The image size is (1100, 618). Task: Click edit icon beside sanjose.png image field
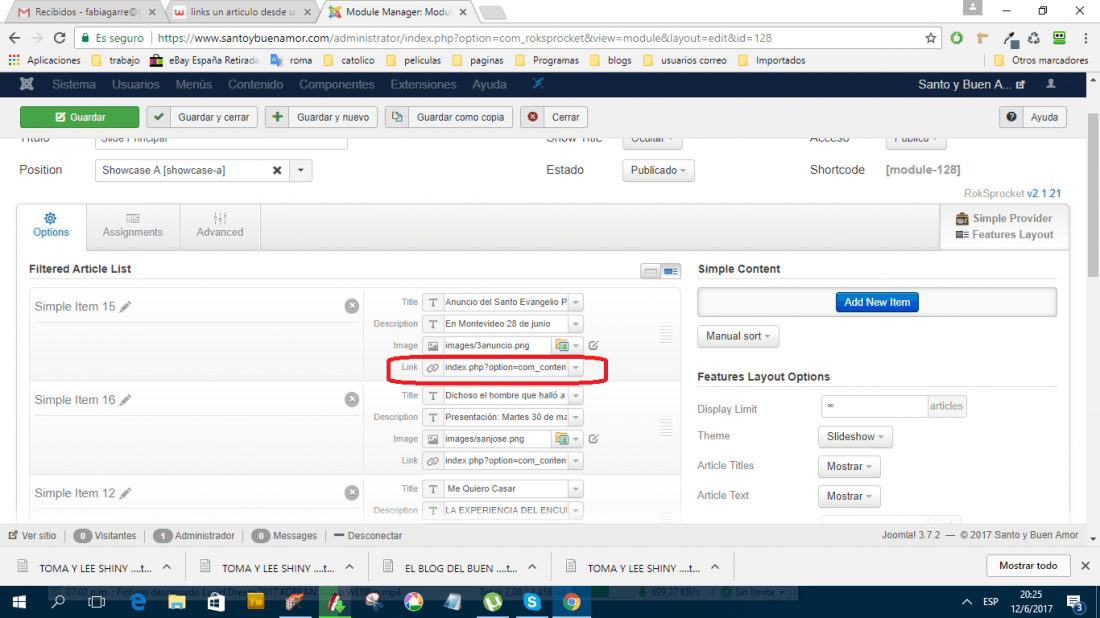(x=593, y=438)
